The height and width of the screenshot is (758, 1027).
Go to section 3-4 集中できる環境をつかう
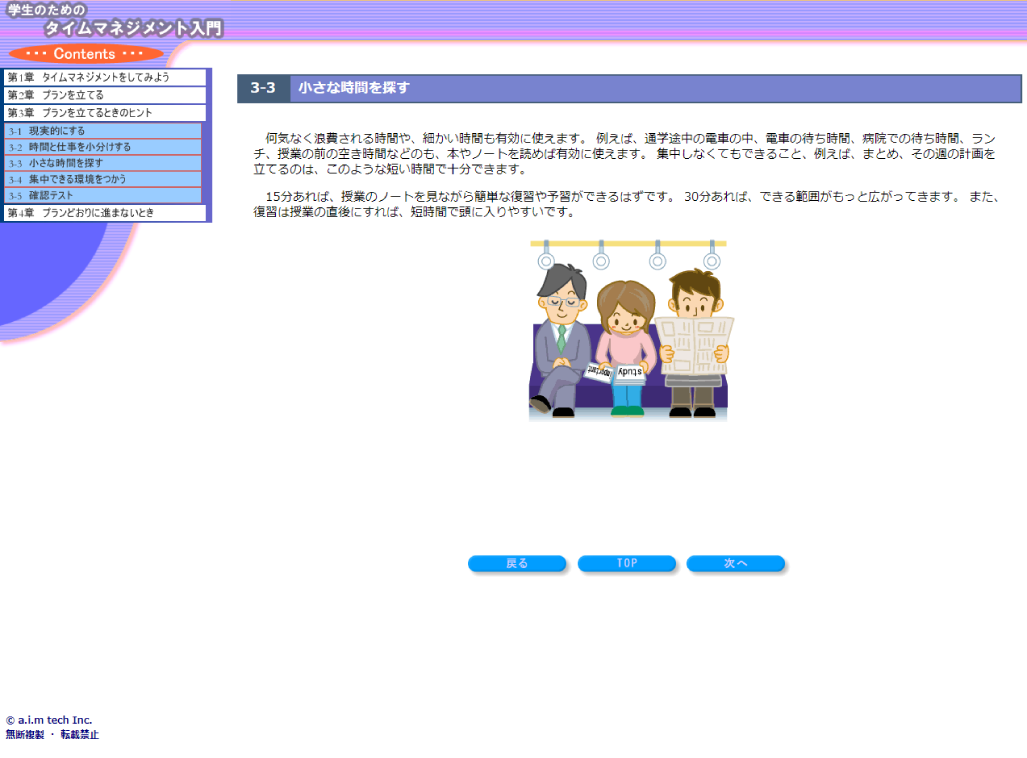pos(103,179)
